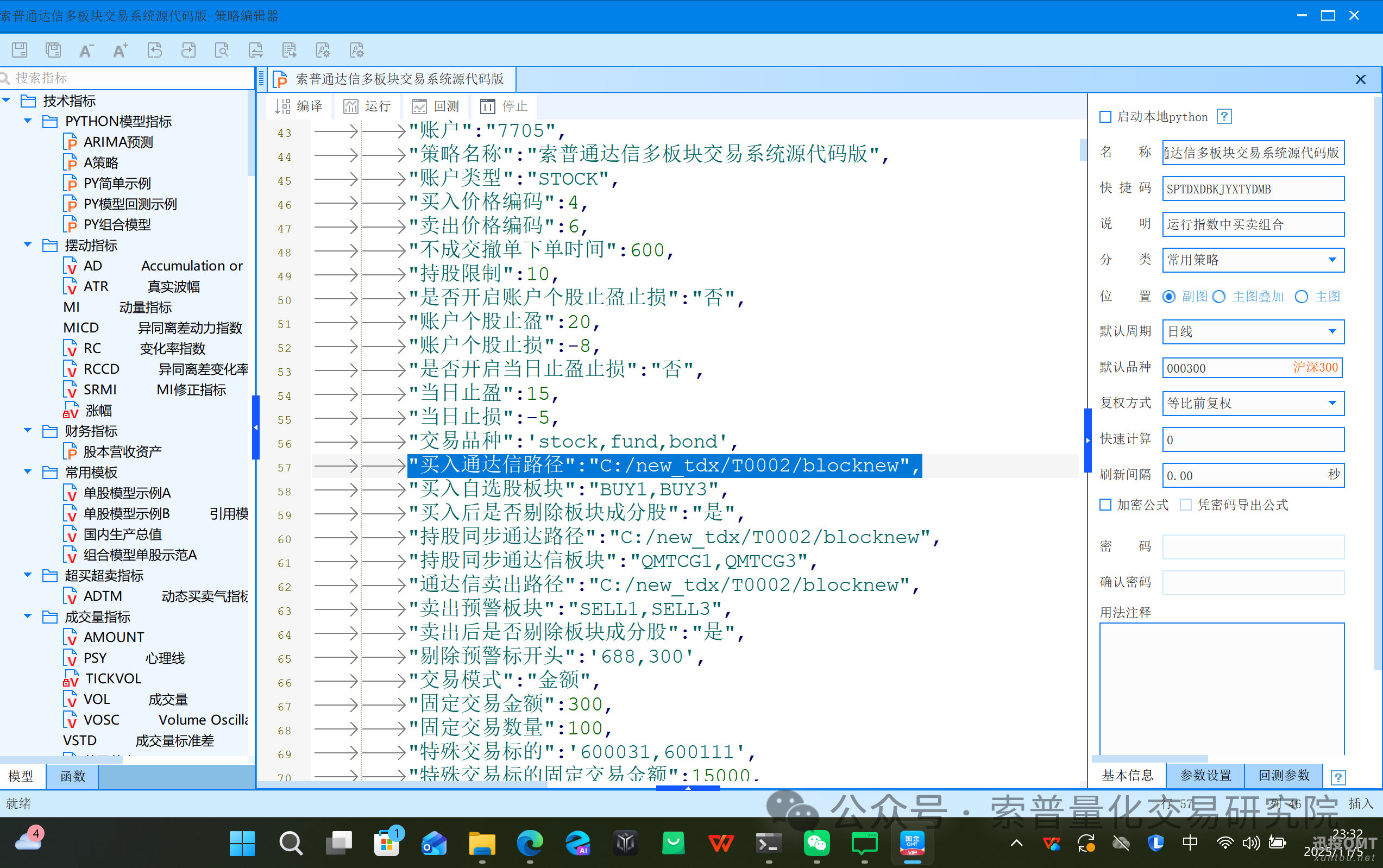
Task: Collapse the 技术指标 tree node
Action: [7, 100]
